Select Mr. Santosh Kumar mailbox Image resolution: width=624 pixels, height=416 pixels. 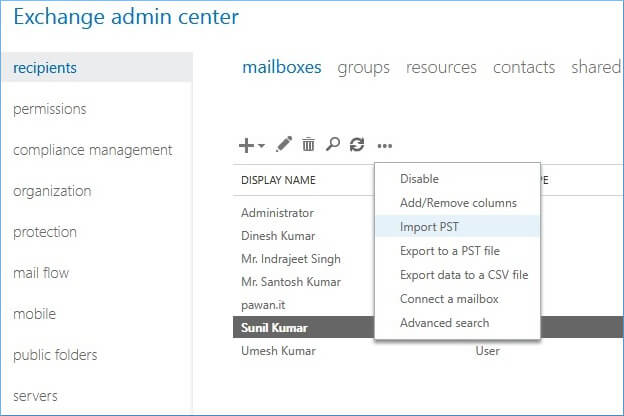(291, 282)
